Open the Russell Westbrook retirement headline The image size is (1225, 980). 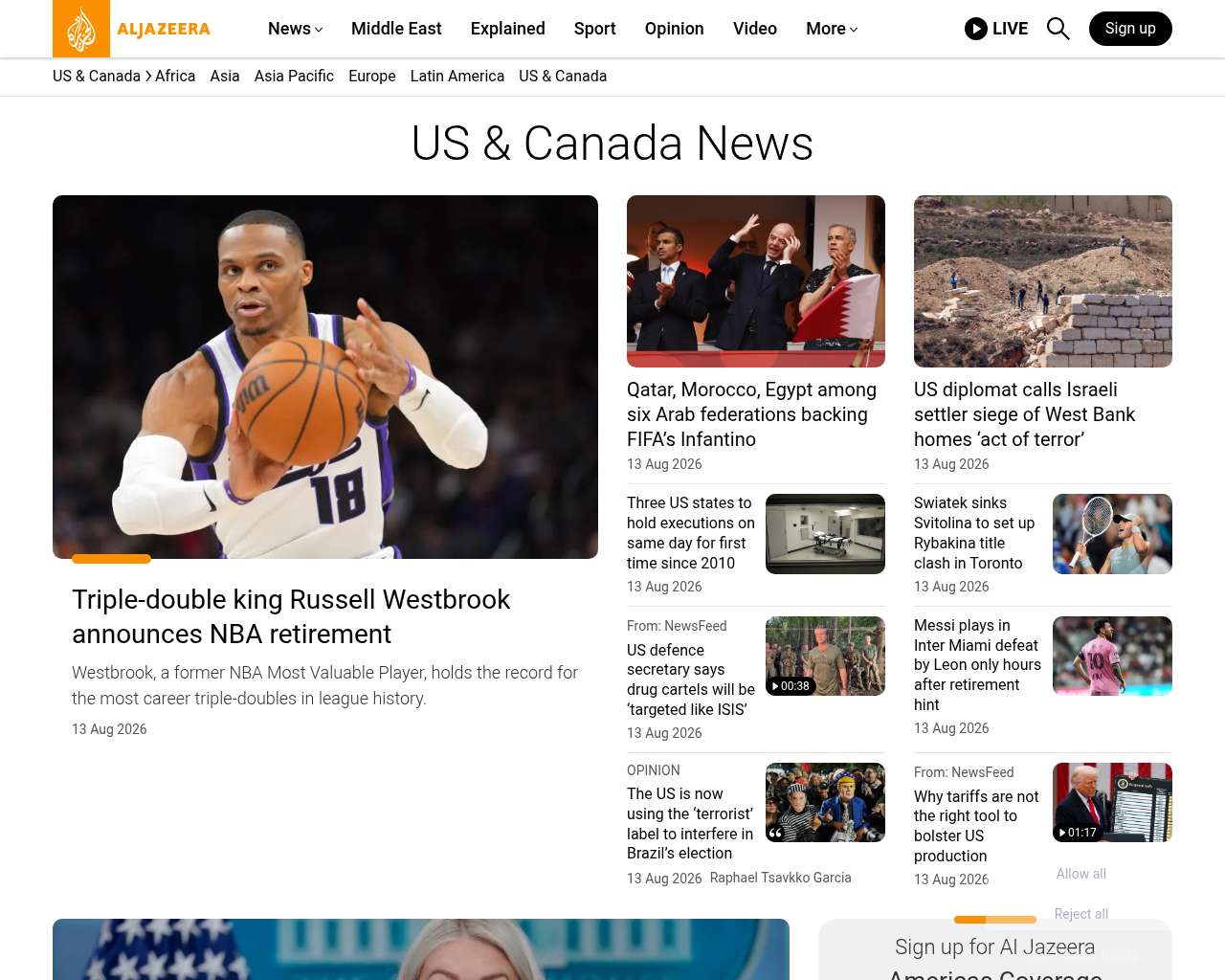pyautogui.click(x=291, y=616)
